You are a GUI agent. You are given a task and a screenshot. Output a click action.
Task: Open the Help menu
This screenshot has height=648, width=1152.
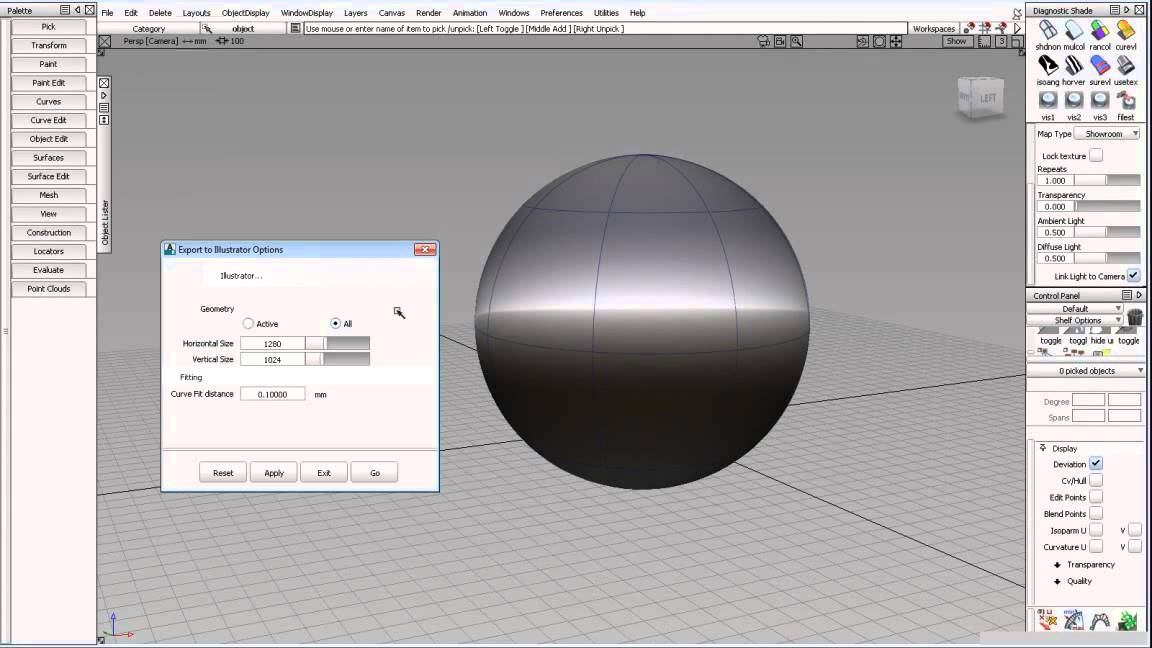(x=638, y=12)
